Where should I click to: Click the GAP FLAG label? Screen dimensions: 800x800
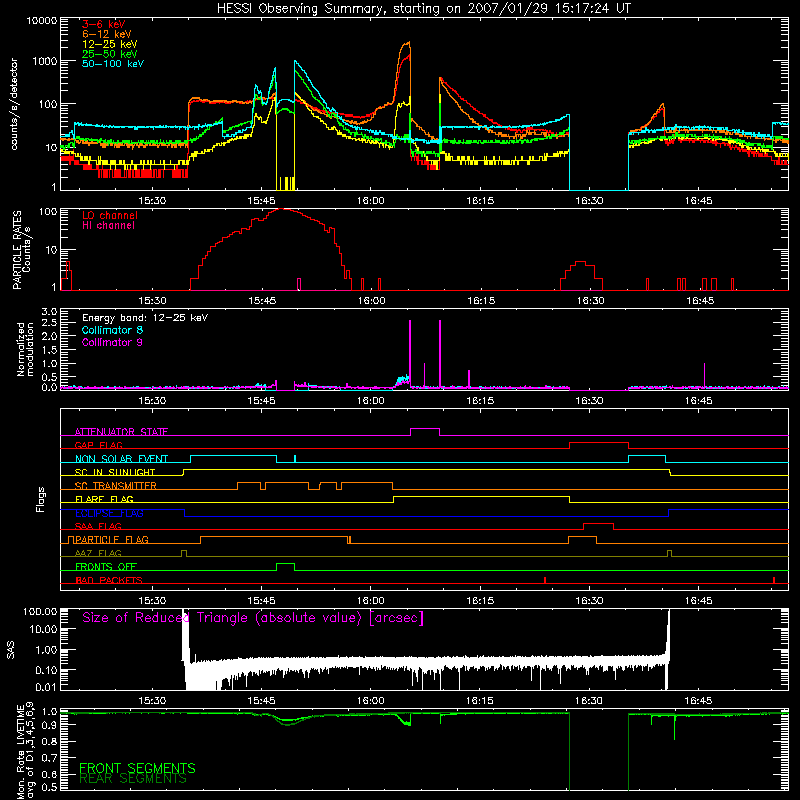pyautogui.click(x=98, y=445)
